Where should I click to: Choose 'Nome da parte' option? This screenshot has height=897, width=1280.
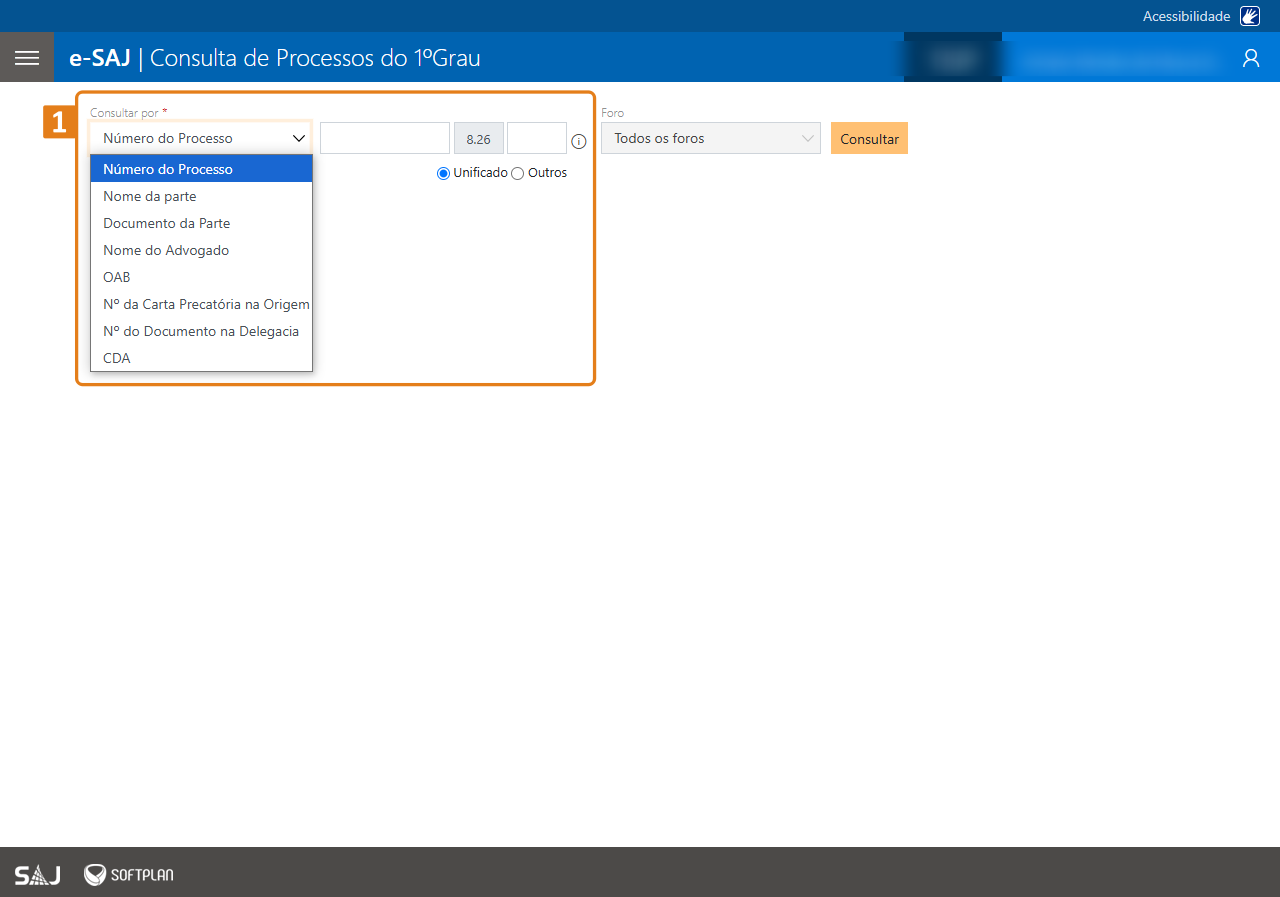click(x=201, y=196)
